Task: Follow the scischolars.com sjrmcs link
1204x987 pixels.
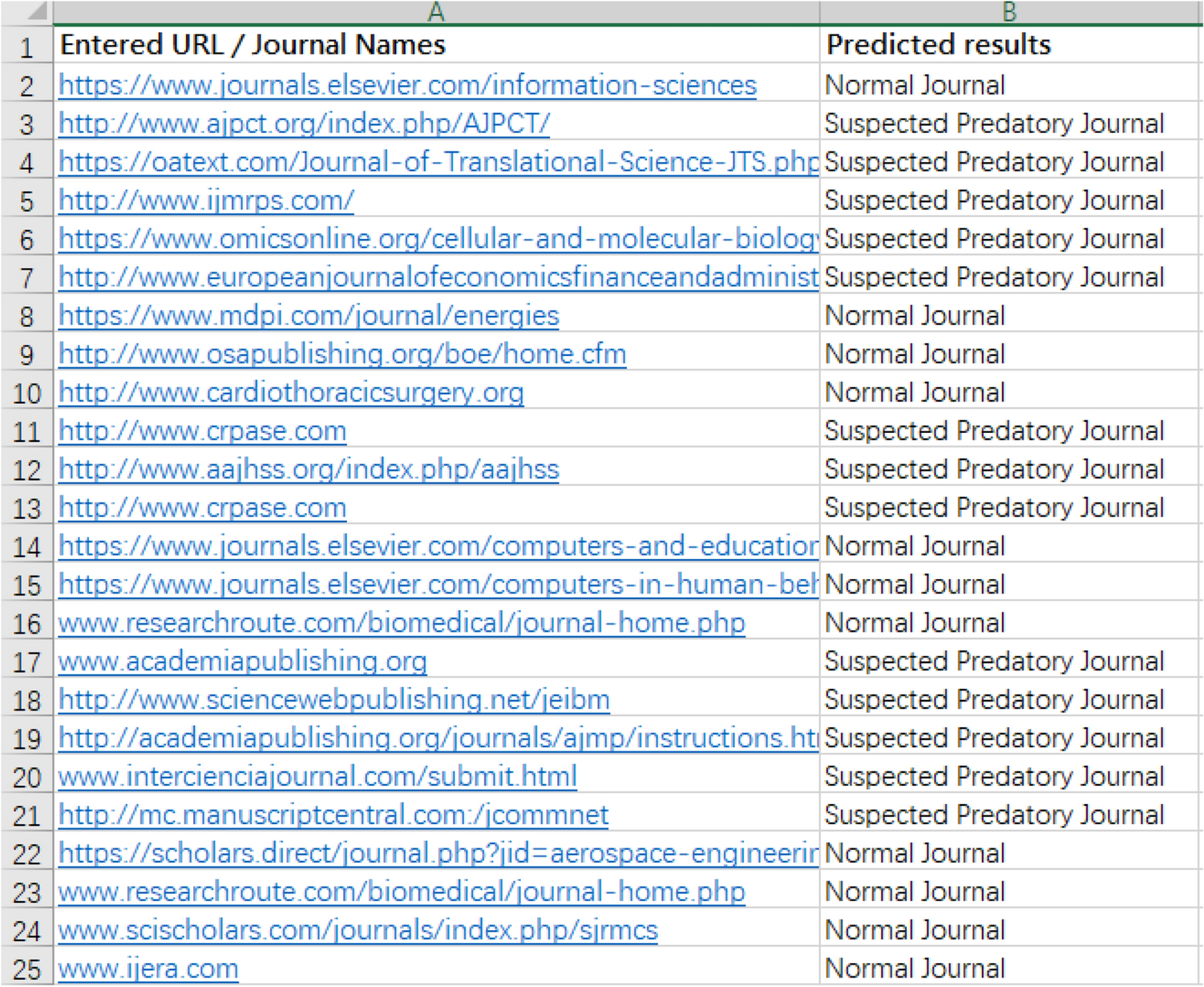Action: [358, 930]
